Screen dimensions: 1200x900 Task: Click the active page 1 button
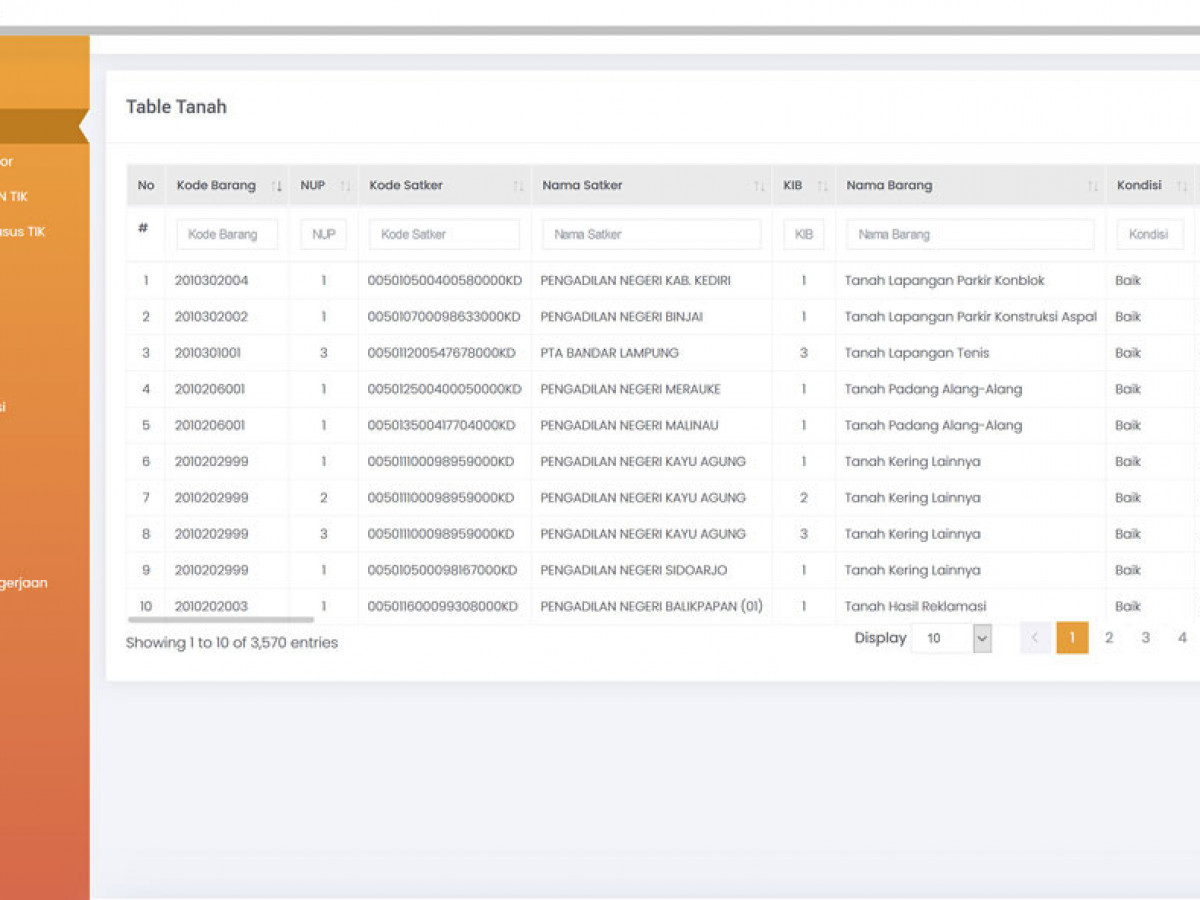1072,638
